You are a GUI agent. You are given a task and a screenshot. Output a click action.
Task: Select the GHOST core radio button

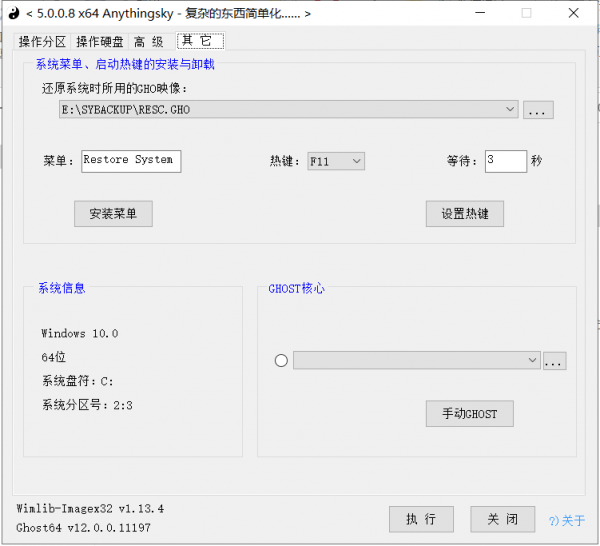click(281, 360)
